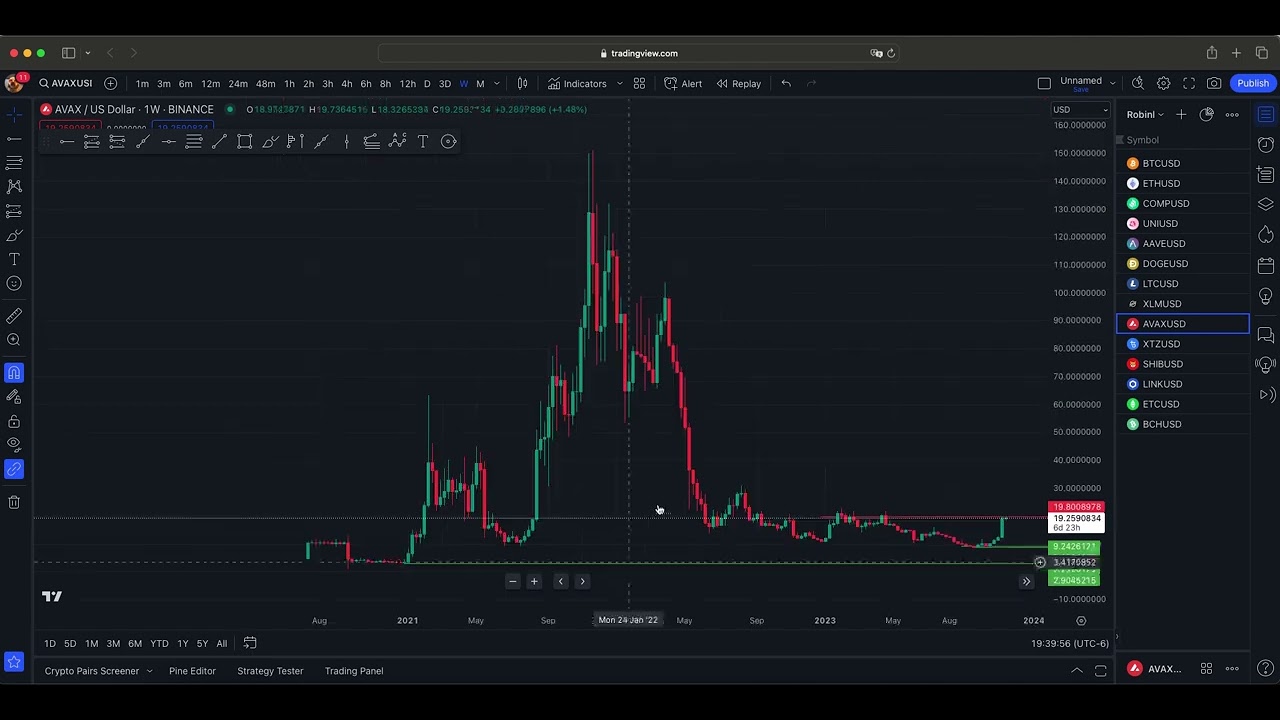Screen dimensions: 1280x720
Task: Open the quick search icon in top toolbar
Action: [x=1138, y=84]
